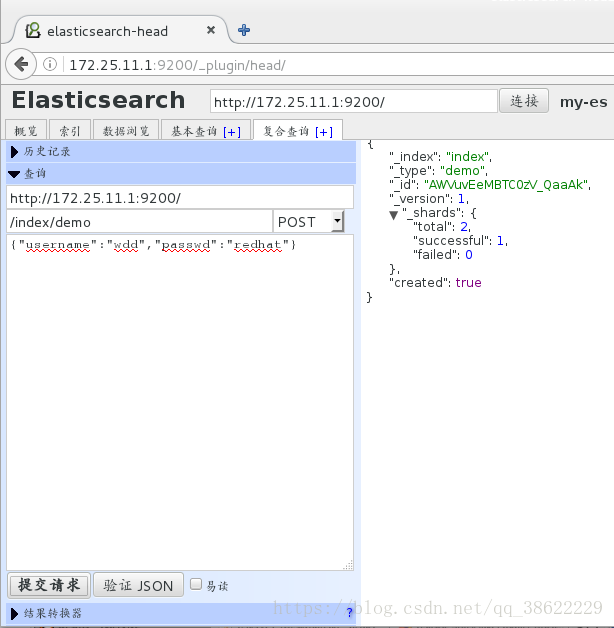
Task: Select the elasticsearch-head browser tab
Action: (x=120, y=30)
